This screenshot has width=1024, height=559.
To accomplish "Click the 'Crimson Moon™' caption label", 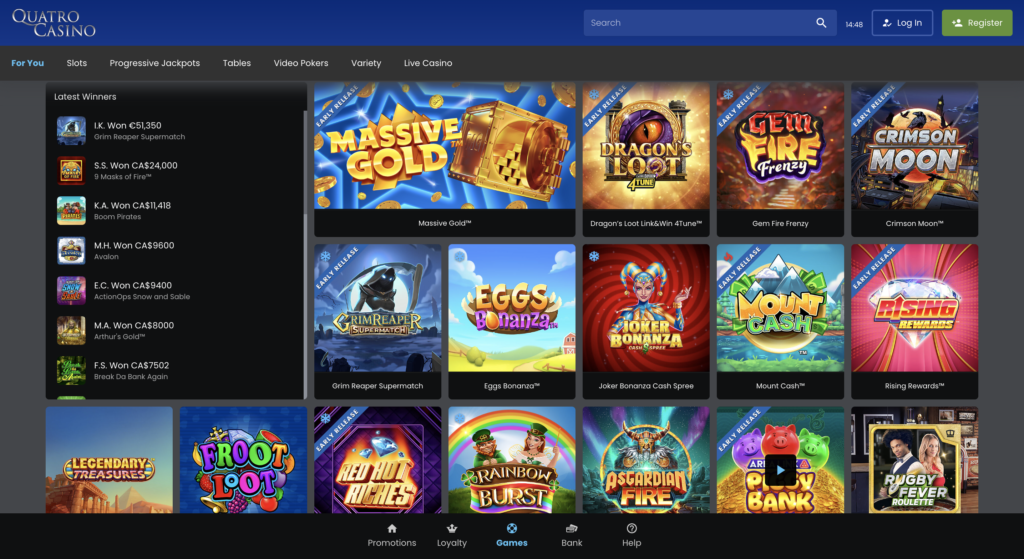I will (x=914, y=223).
